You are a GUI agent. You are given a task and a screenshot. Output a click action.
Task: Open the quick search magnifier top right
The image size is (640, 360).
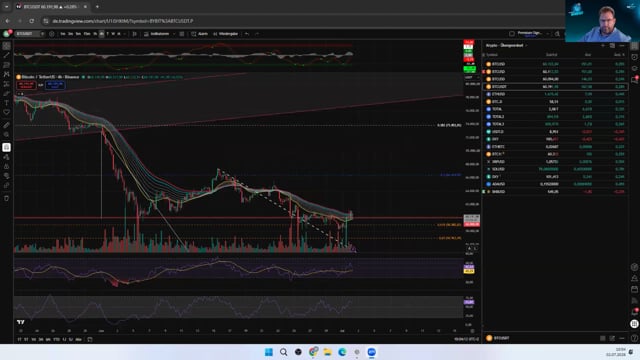click(x=557, y=34)
